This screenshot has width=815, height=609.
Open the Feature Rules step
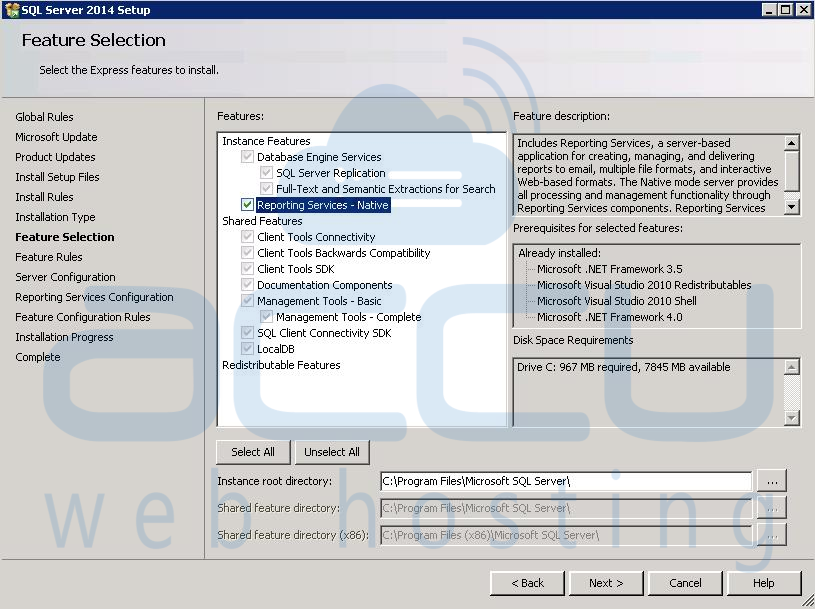[49, 257]
